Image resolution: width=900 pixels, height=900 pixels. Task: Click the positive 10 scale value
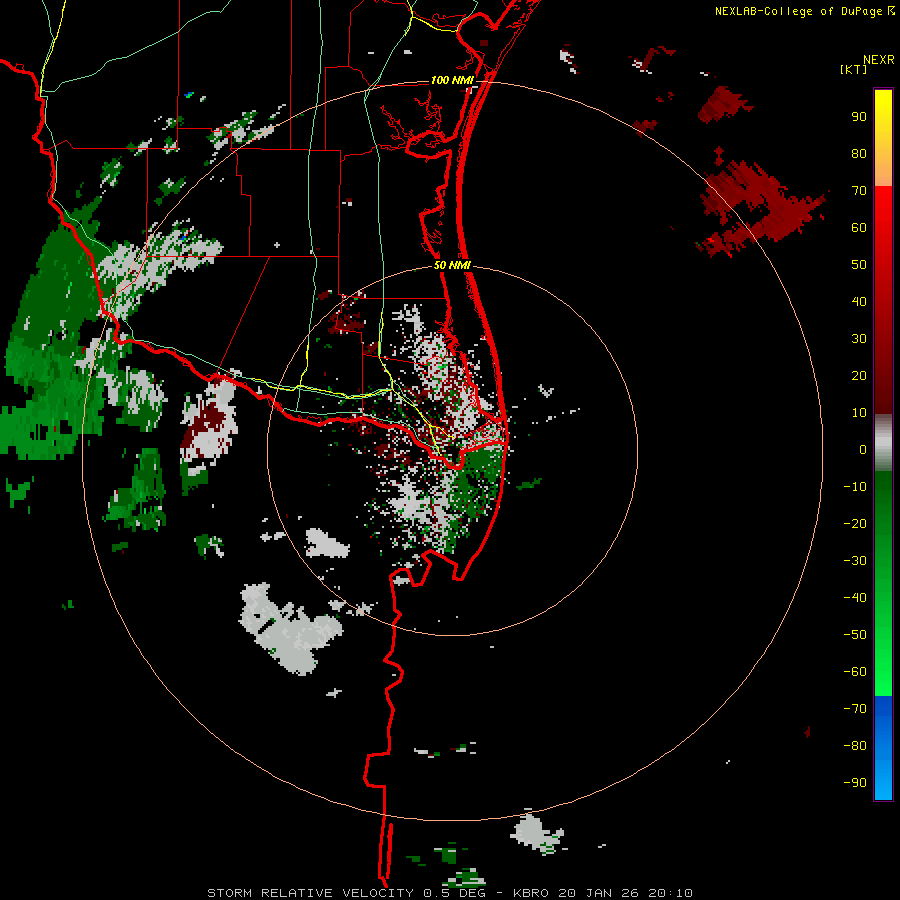pyautogui.click(x=859, y=413)
